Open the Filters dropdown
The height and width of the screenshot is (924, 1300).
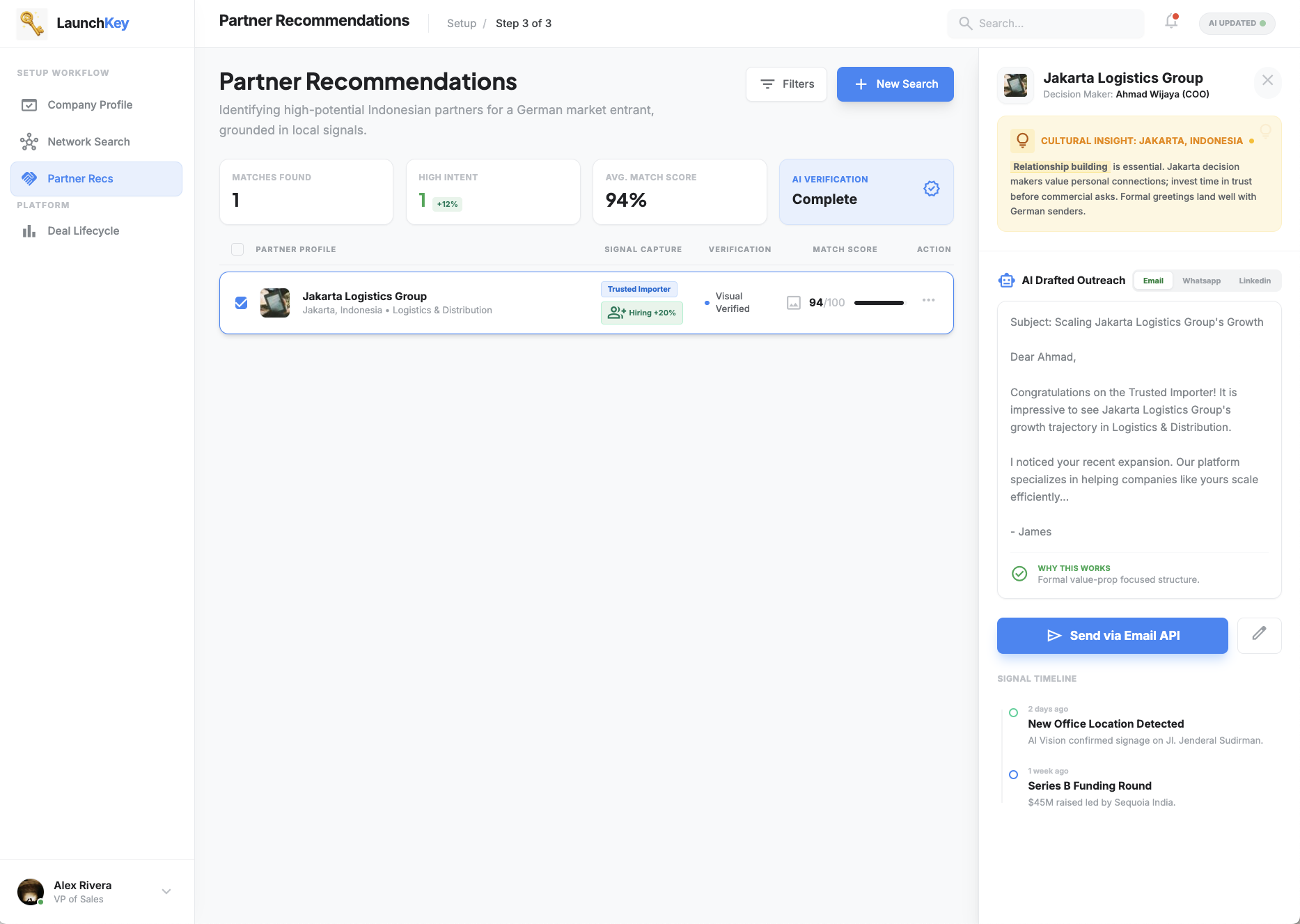(785, 84)
